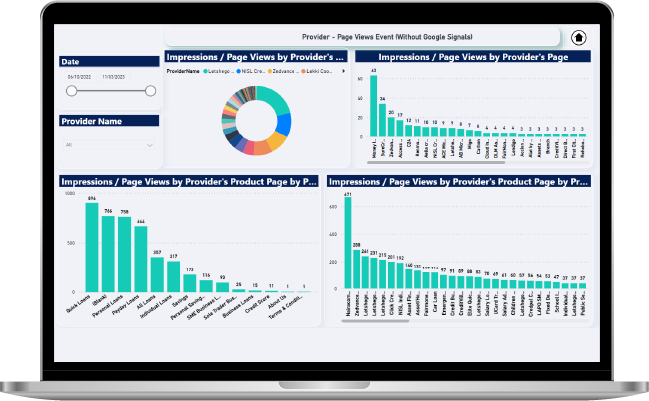Click the bottom-right product chart title
Viewport: 649px width, 401px height.
[459, 182]
